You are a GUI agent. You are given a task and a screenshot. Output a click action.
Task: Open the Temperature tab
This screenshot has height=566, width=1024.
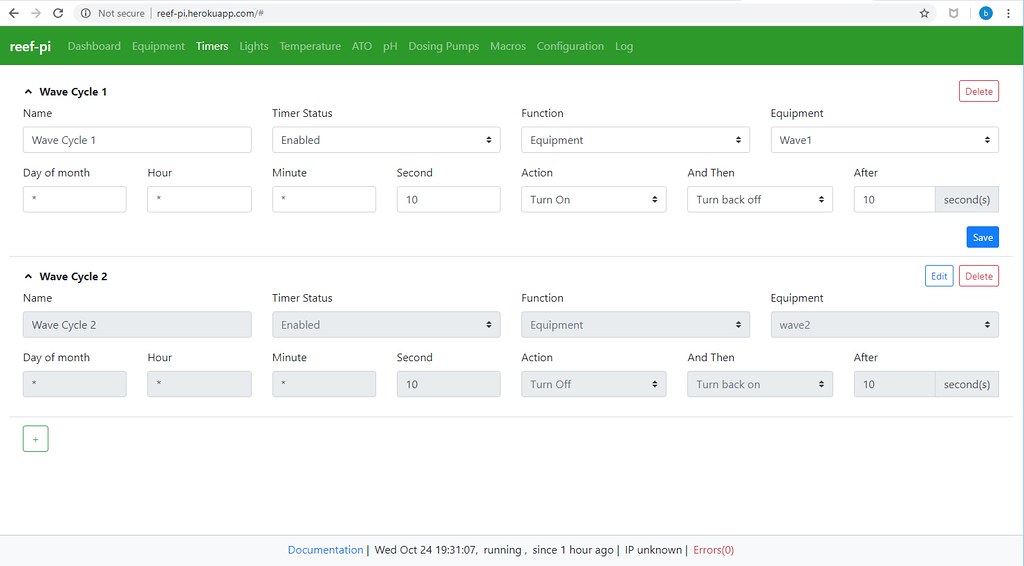pos(310,46)
